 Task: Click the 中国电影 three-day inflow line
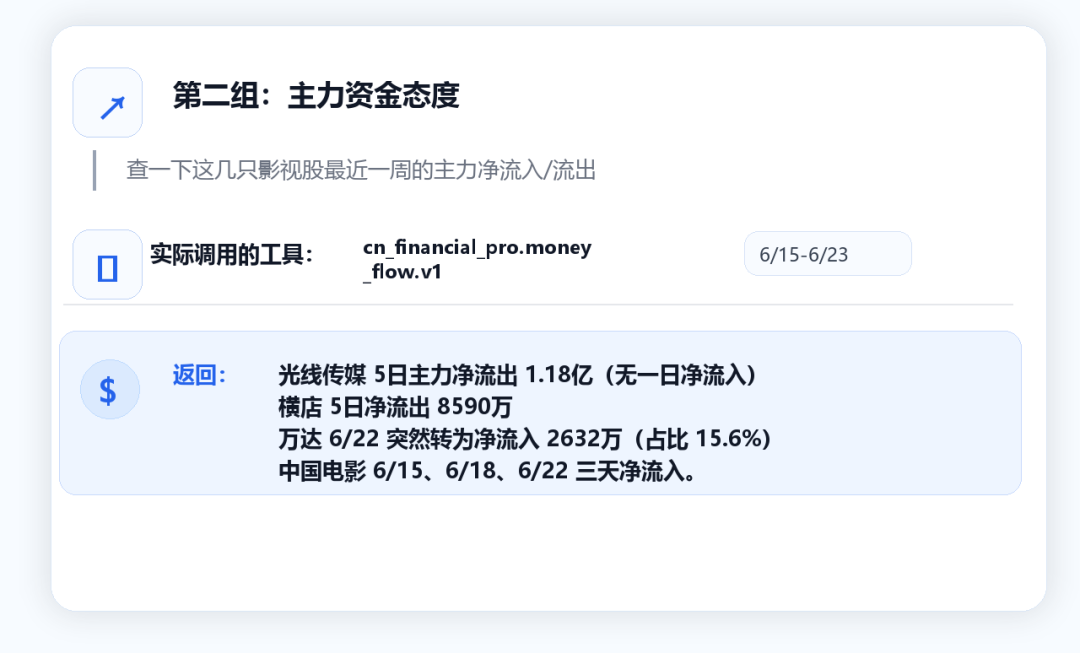tap(488, 471)
